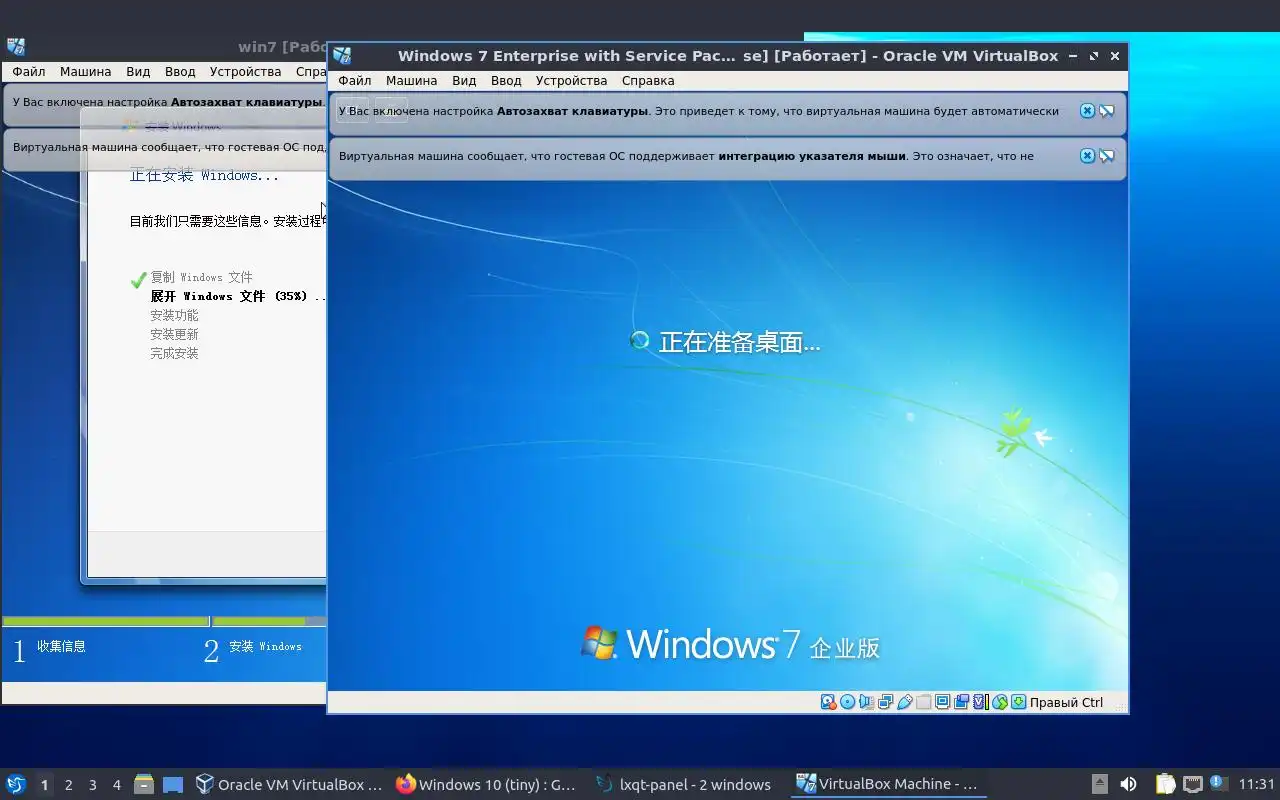Expand hidden tray icons arrow

tap(1099, 784)
